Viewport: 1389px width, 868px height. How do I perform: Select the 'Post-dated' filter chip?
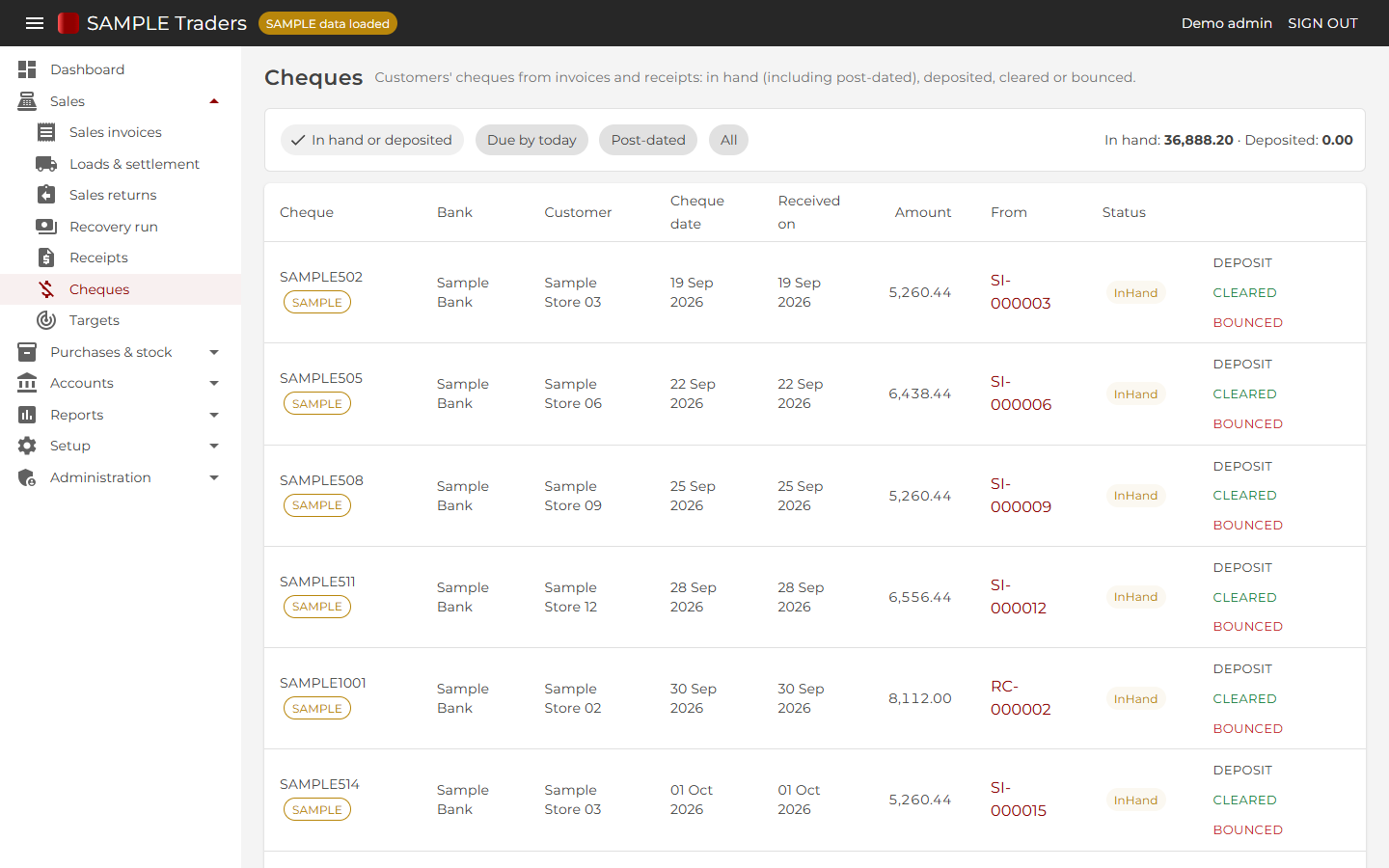click(648, 140)
